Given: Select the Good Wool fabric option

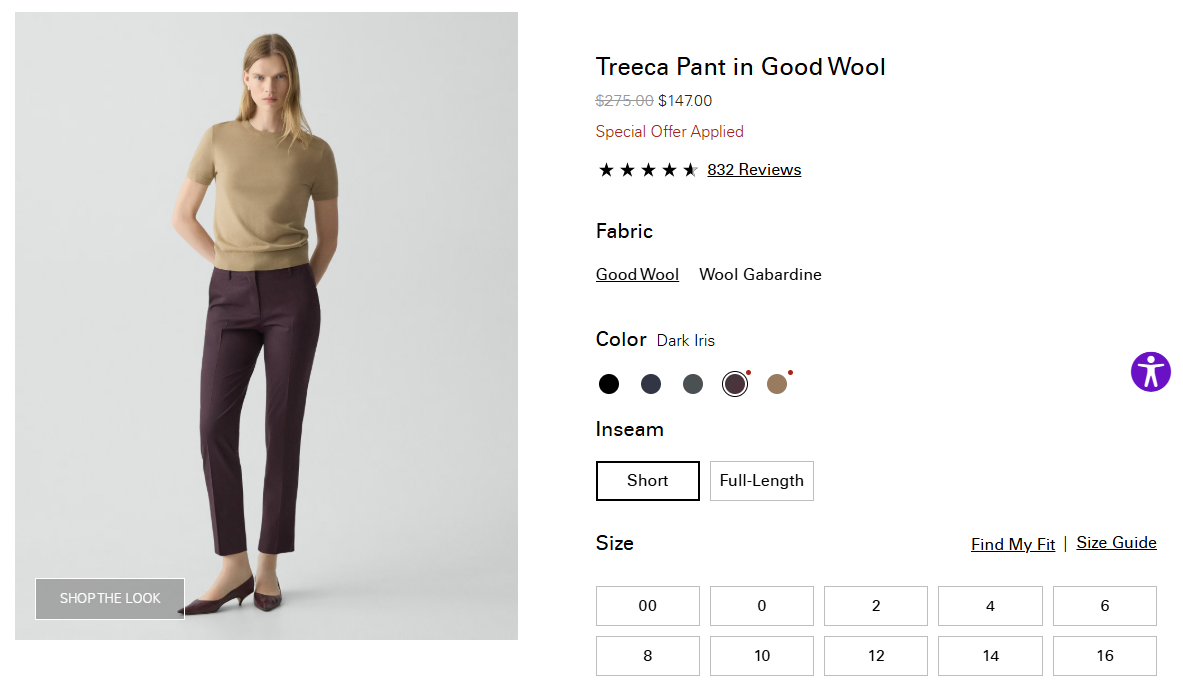Looking at the screenshot, I should (x=637, y=275).
